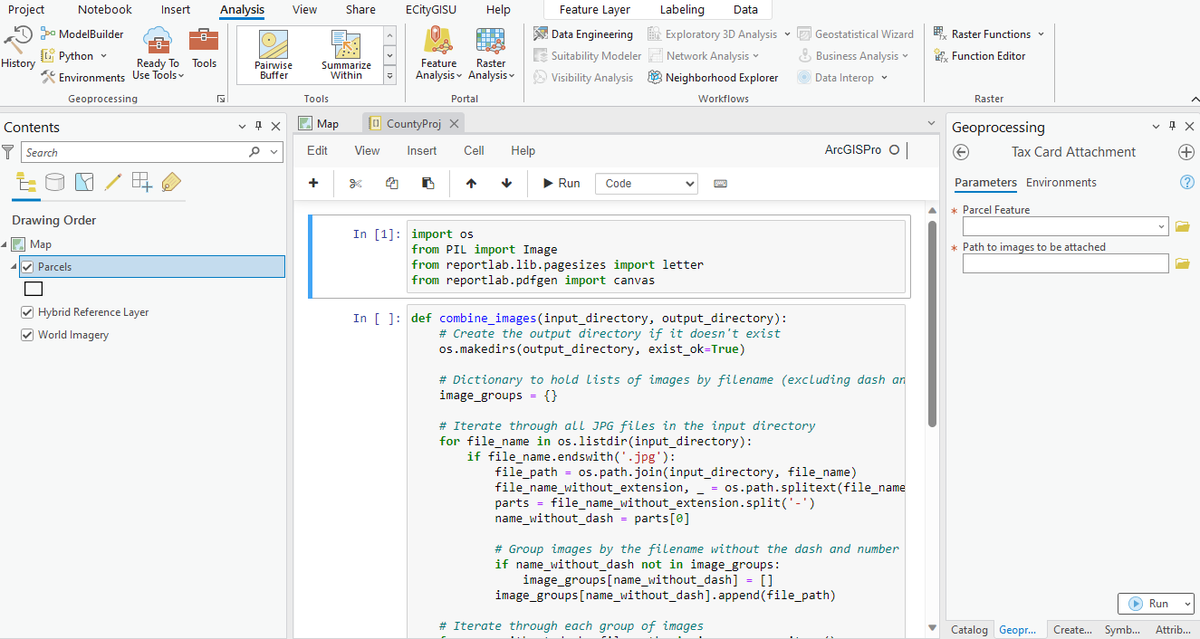The height and width of the screenshot is (639, 1200).
Task: Open notebook Cell menu
Action: (474, 151)
